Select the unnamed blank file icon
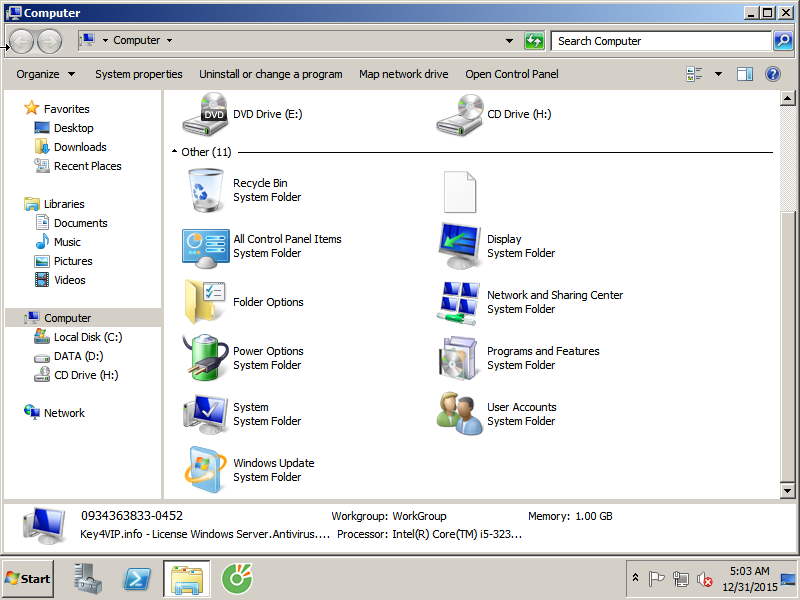This screenshot has height=600, width=800. (460, 192)
